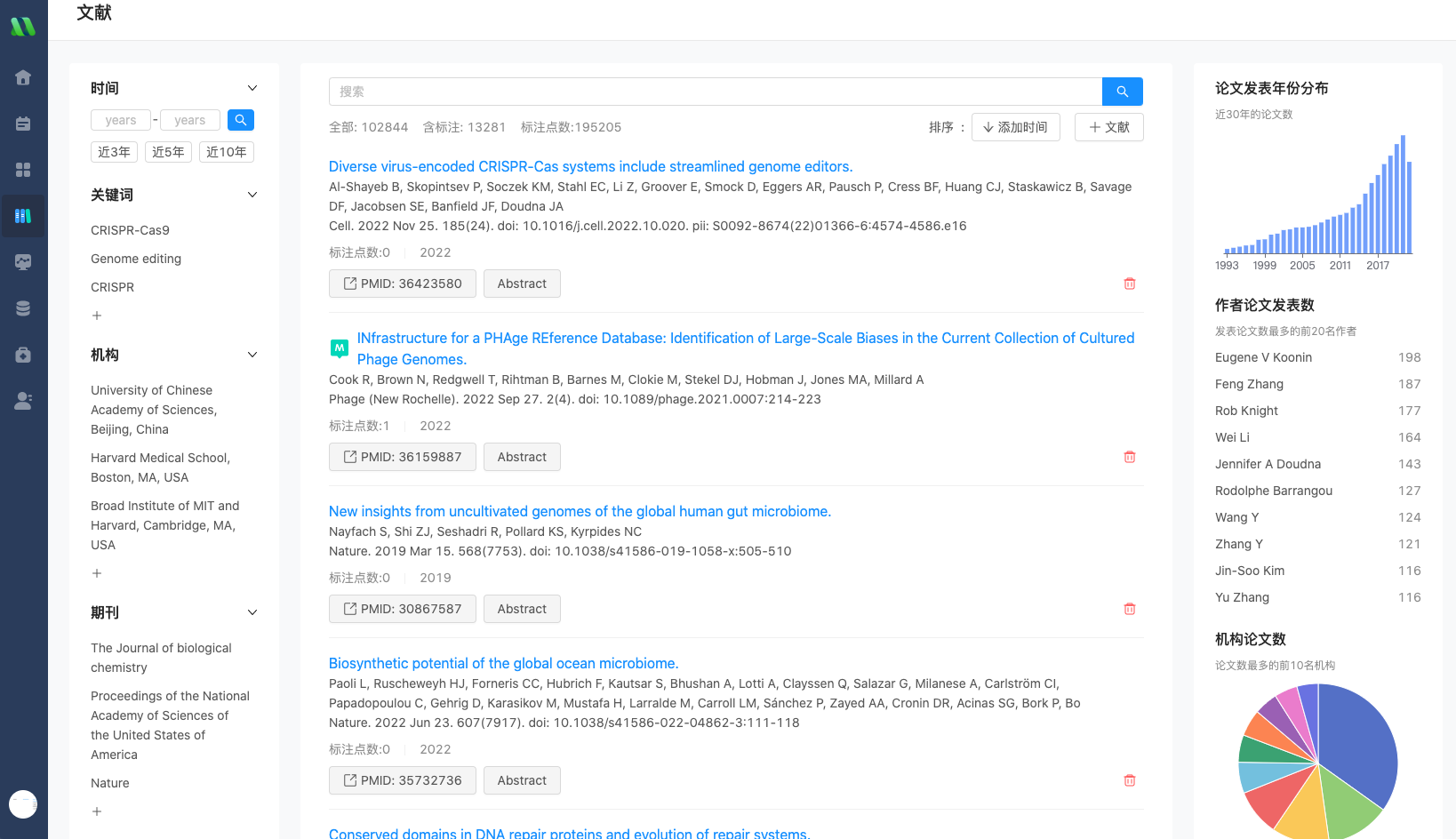Click the main literature search input field

pyautogui.click(x=715, y=92)
